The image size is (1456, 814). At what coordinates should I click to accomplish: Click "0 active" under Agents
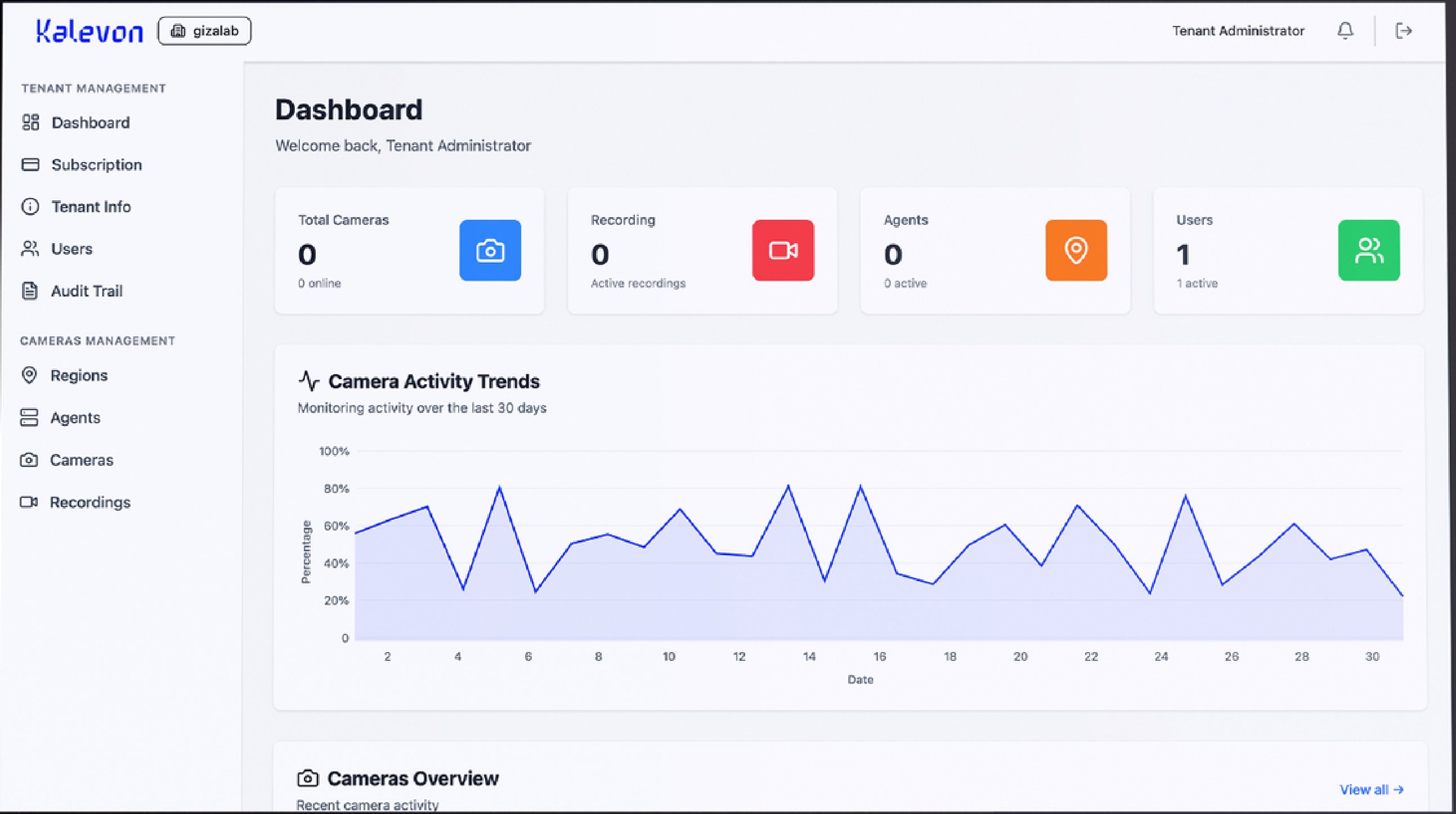906,283
